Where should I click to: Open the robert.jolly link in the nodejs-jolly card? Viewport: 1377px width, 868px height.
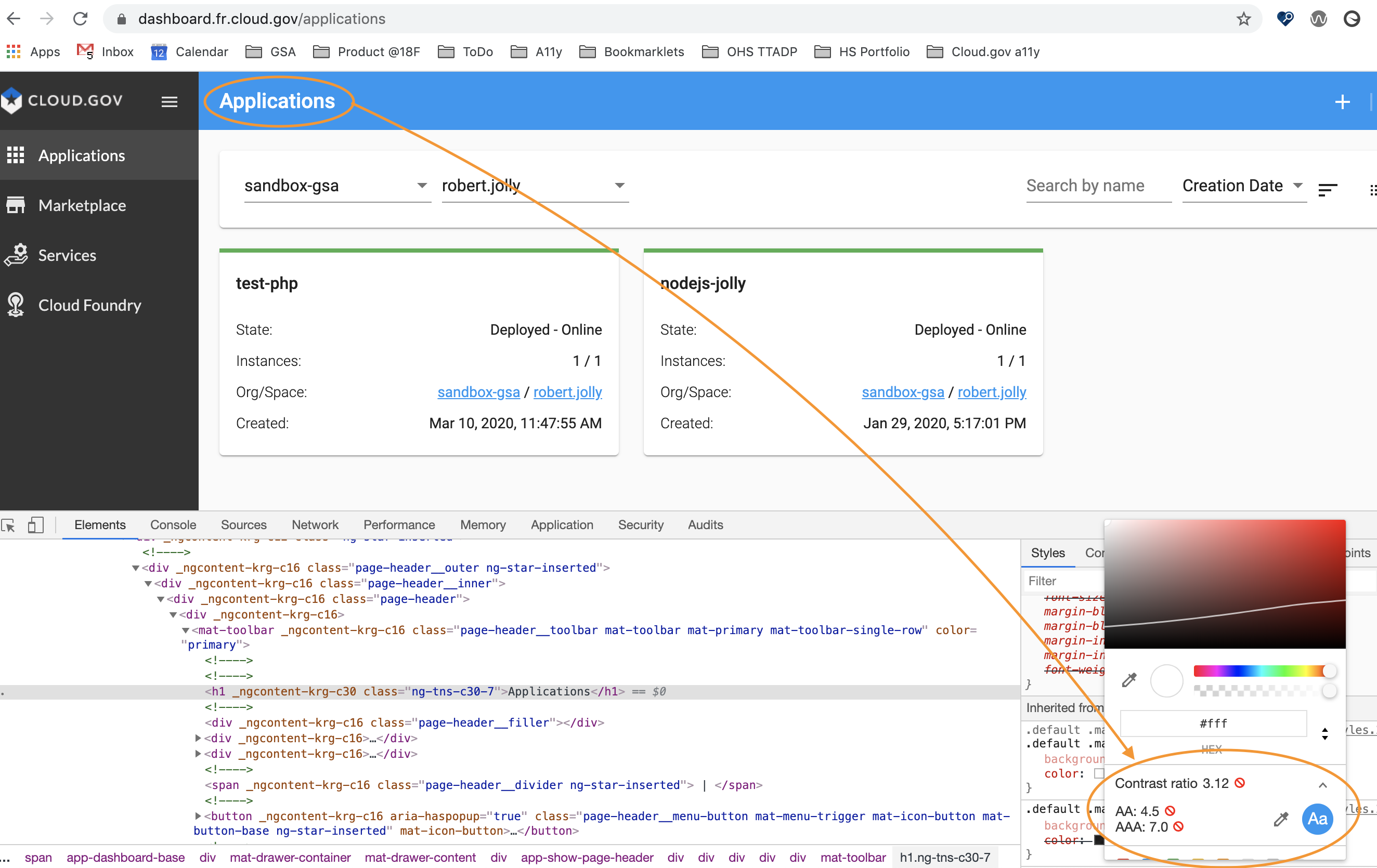point(992,392)
